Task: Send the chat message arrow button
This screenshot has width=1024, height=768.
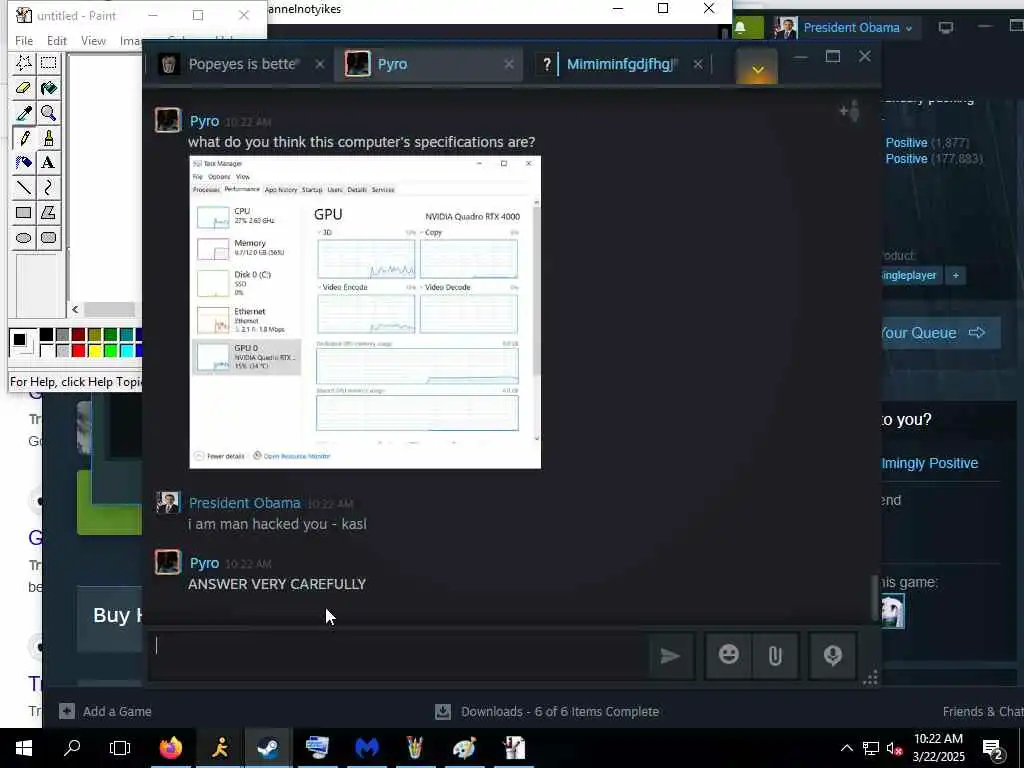Action: [671, 656]
